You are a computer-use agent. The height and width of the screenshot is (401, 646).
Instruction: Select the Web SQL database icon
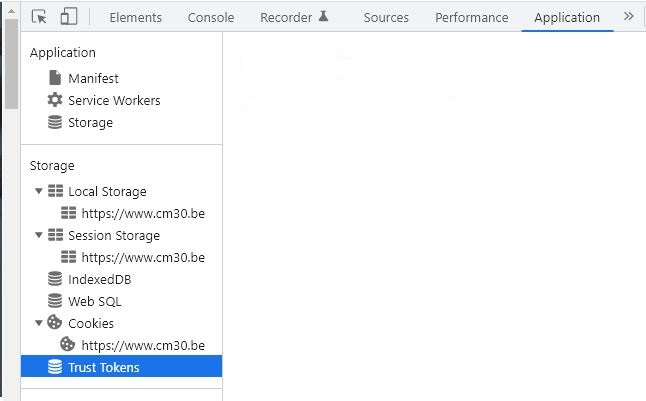click(x=55, y=301)
